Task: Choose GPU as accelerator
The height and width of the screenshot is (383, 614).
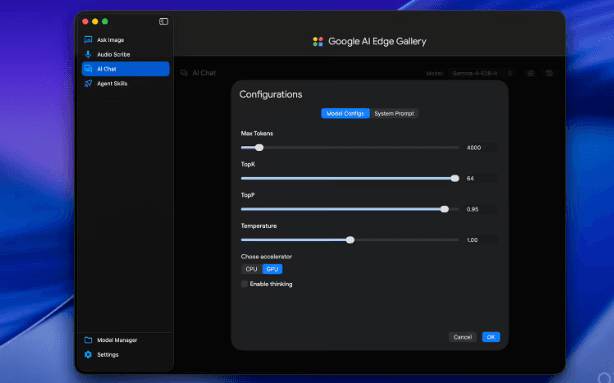Action: click(x=272, y=269)
